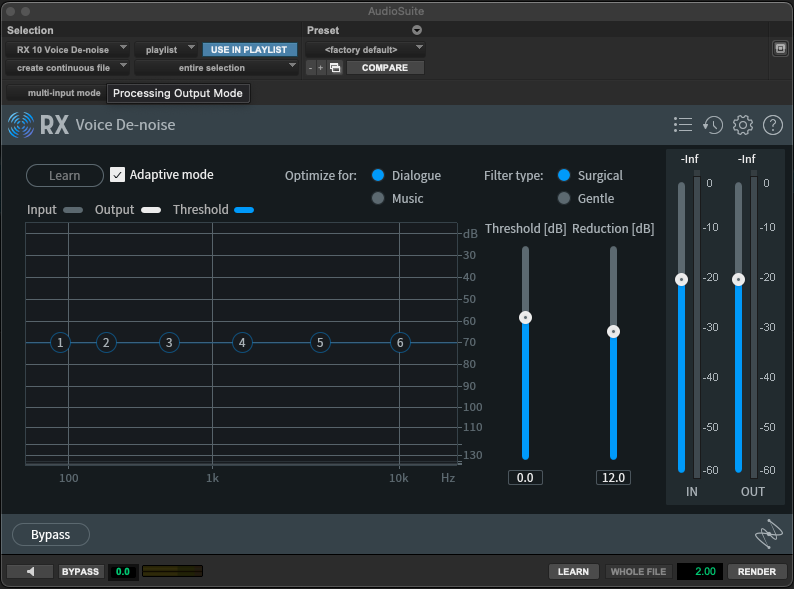Viewport: 794px width, 589px height.
Task: Click the COMPARE button
Action: pos(385,67)
